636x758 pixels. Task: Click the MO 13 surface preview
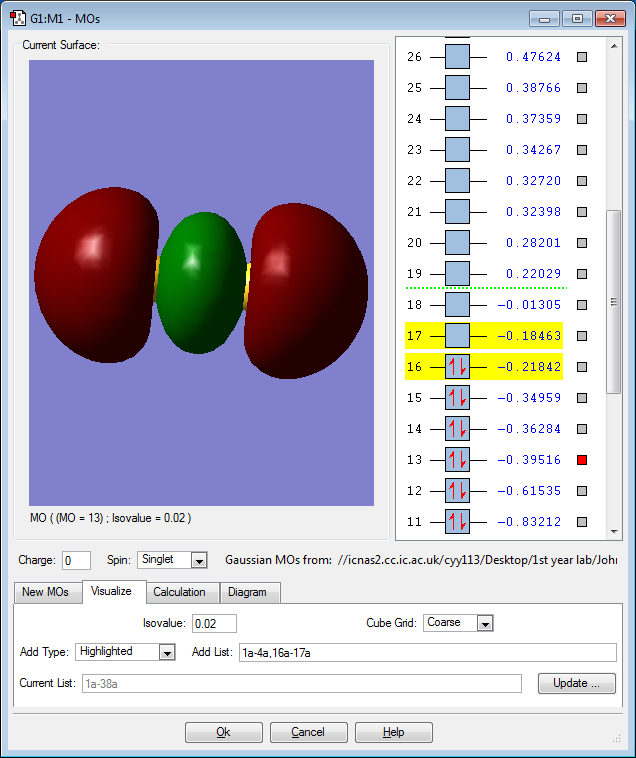click(201, 283)
